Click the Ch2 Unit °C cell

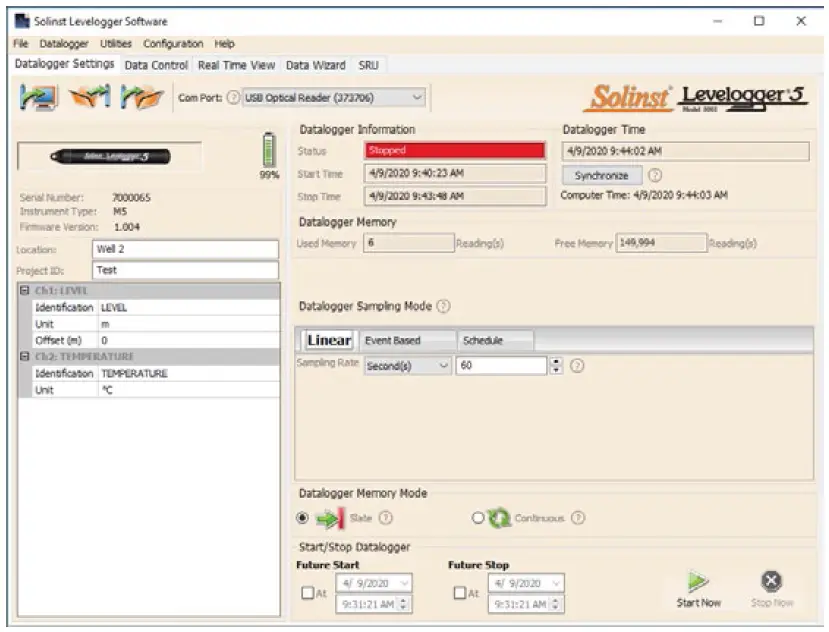[x=188, y=390]
